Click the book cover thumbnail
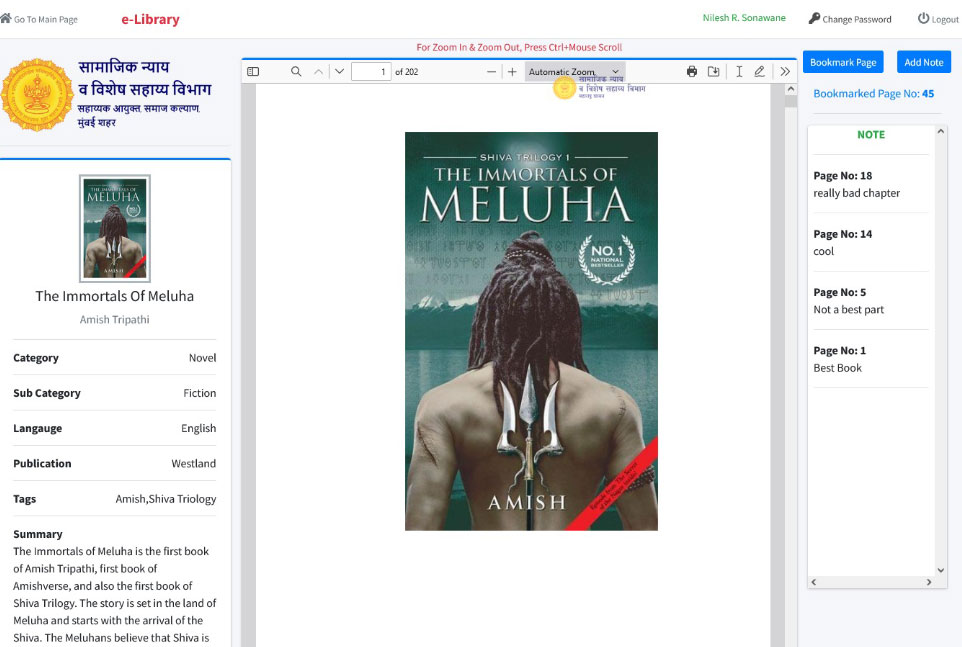 (115, 228)
